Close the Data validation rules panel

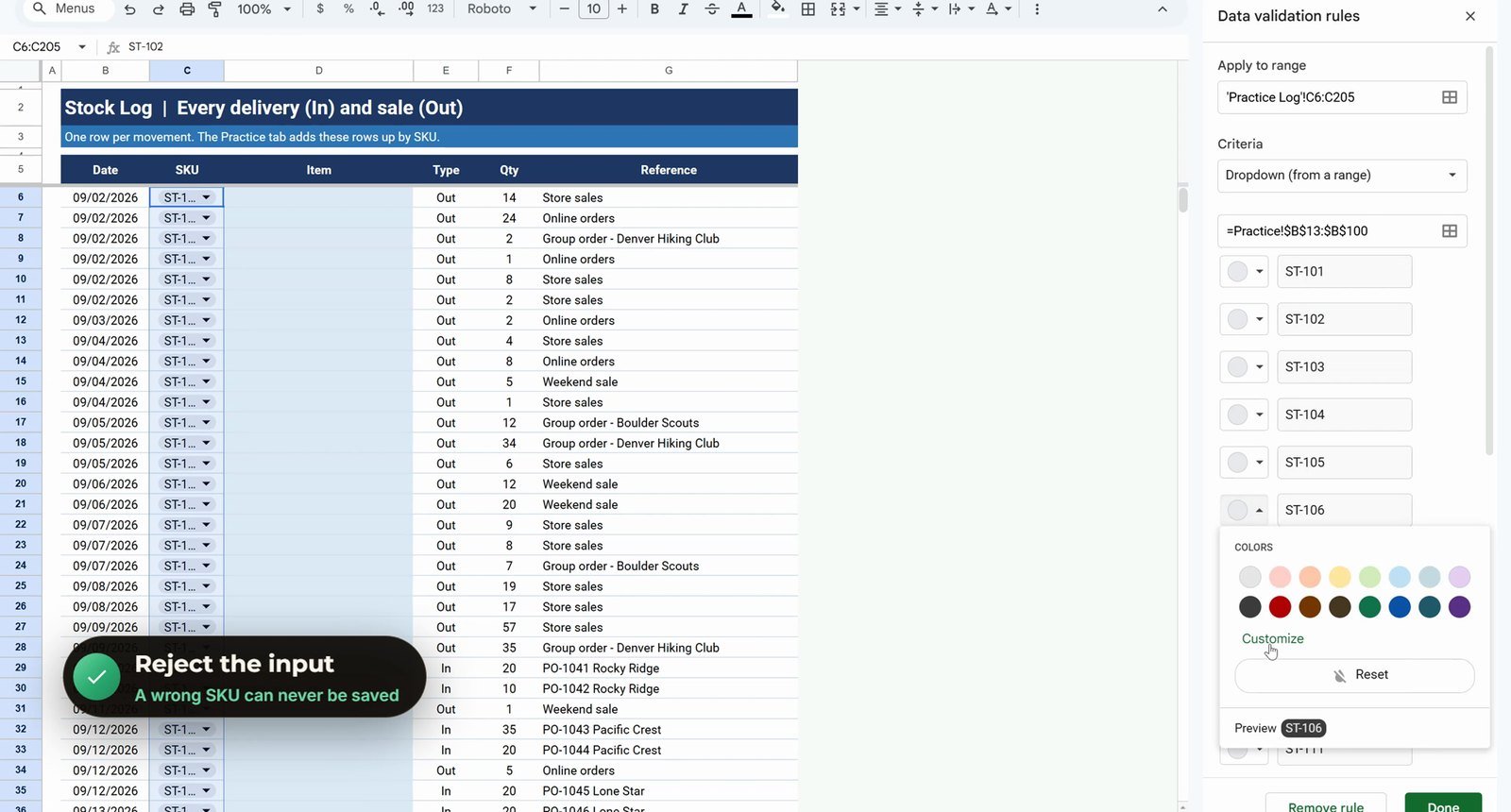coord(1470,16)
